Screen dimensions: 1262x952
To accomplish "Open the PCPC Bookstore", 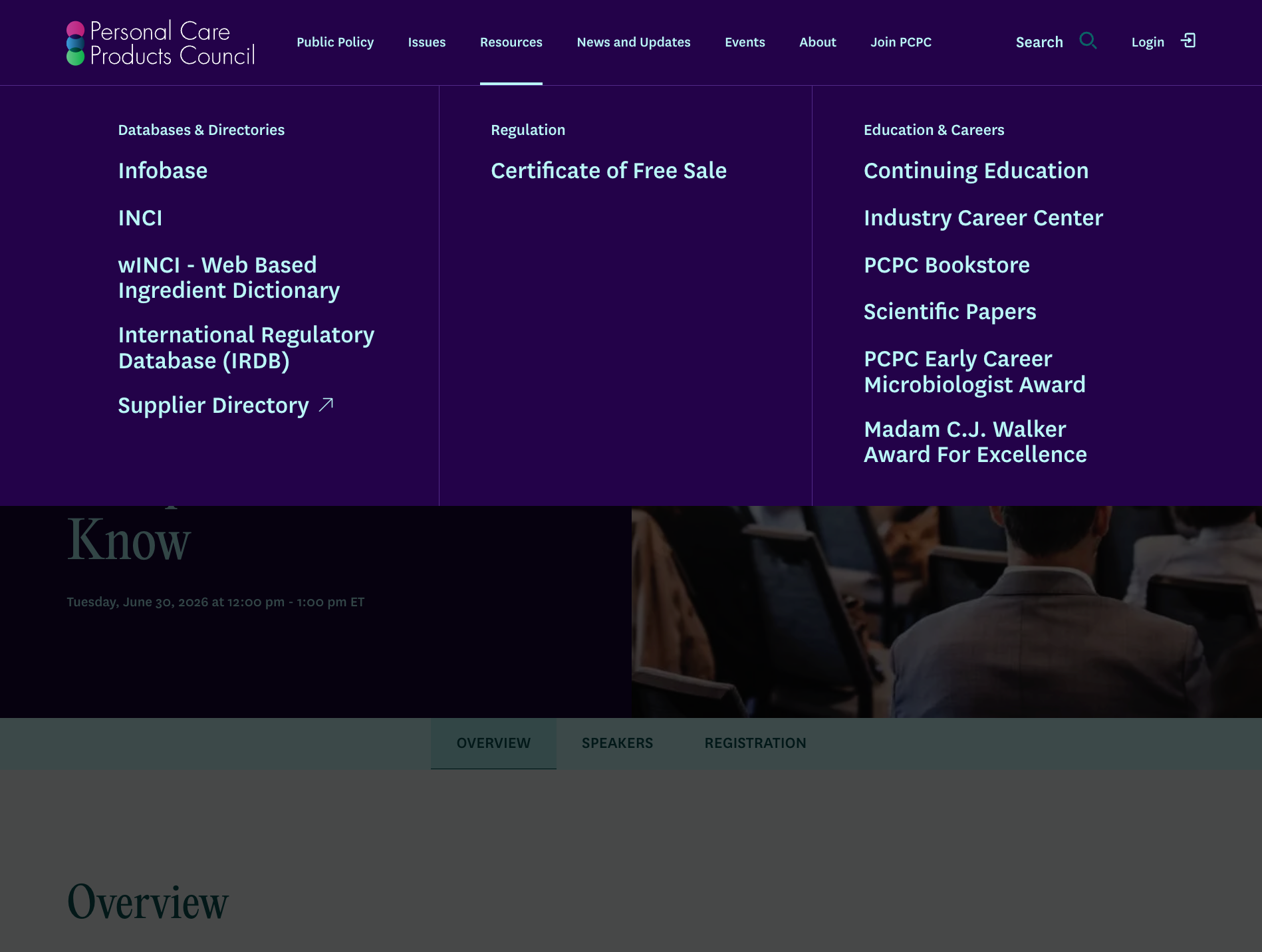I will [947, 265].
